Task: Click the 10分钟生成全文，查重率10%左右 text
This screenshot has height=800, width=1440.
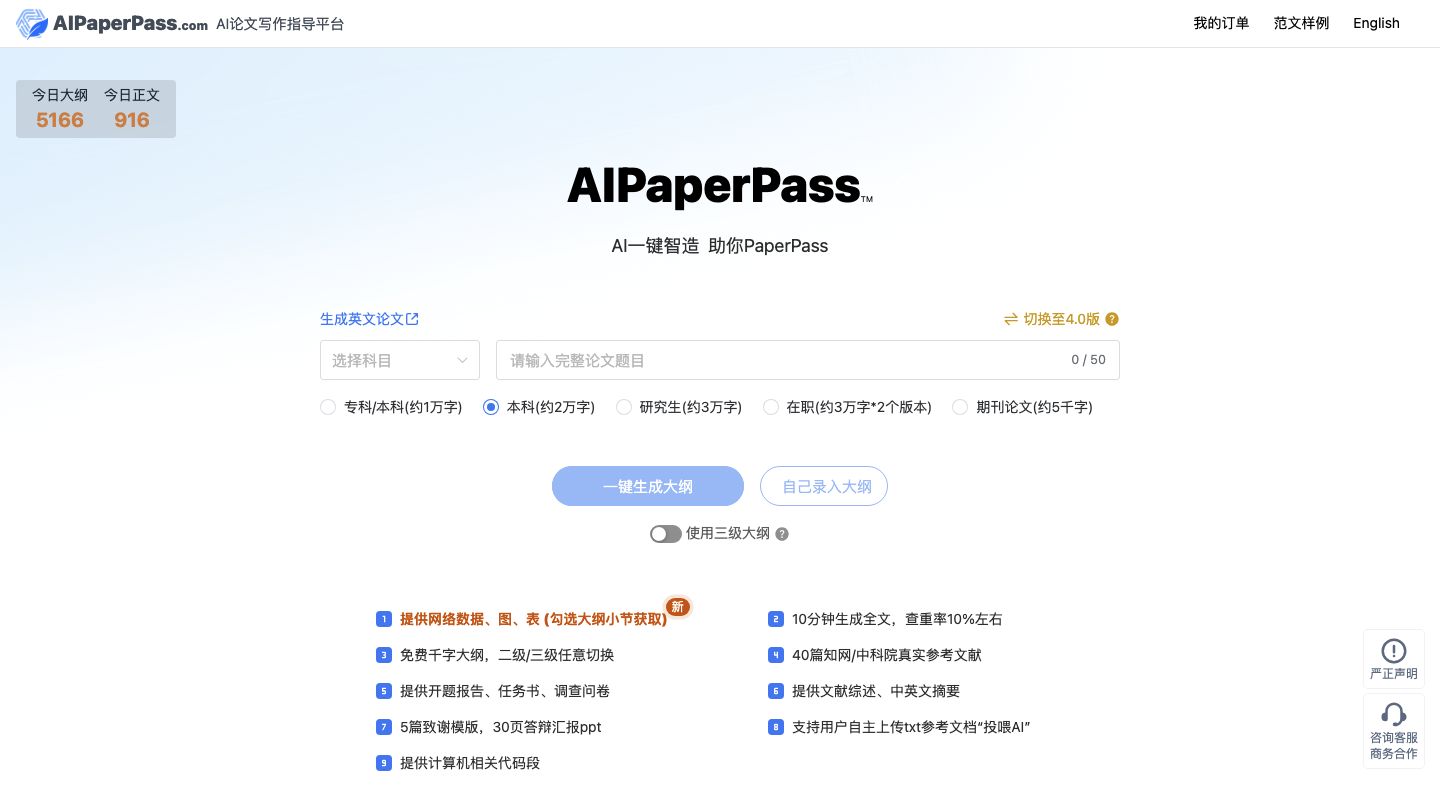Action: [897, 619]
